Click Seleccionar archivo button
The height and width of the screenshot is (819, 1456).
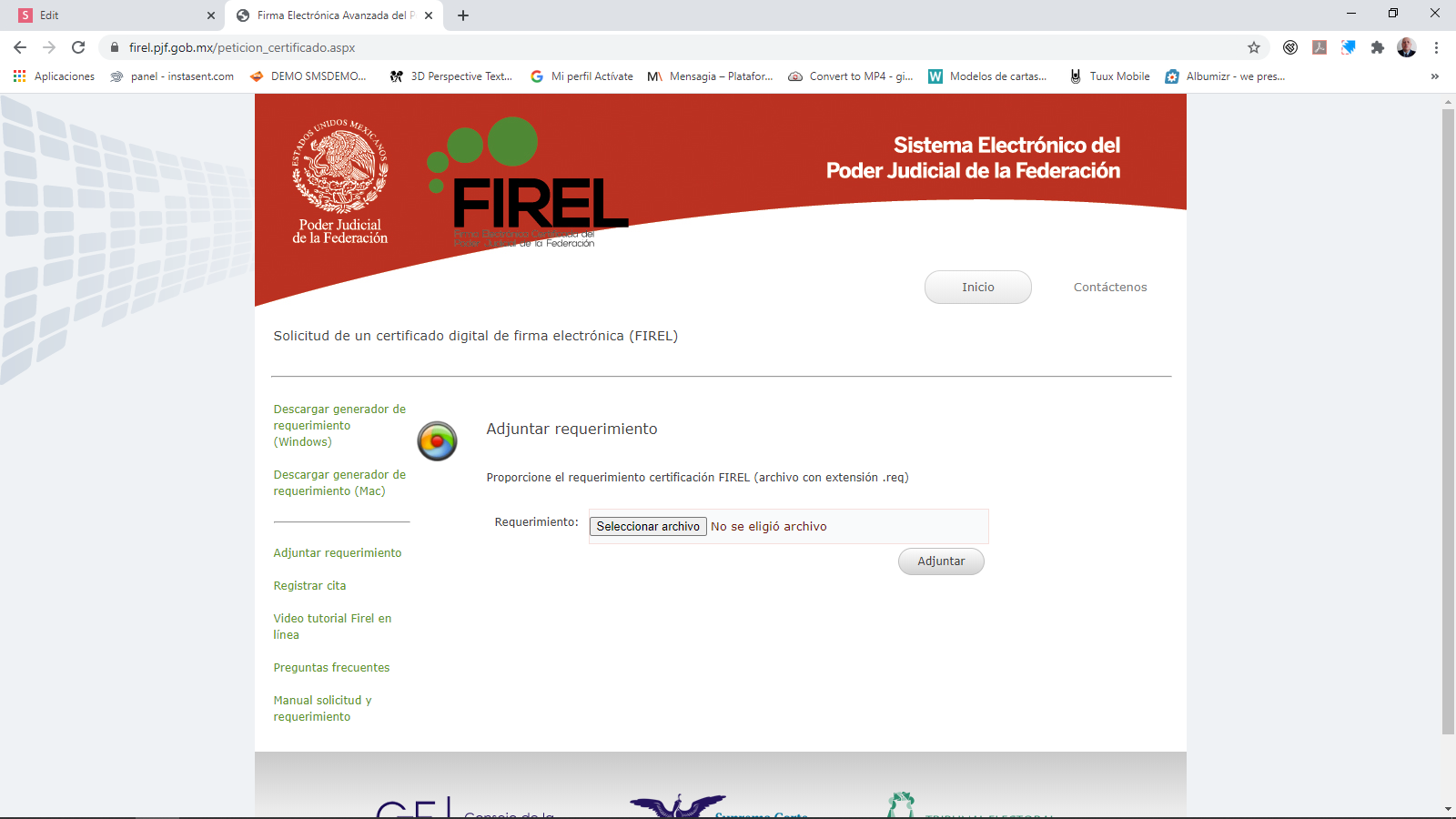point(648,526)
